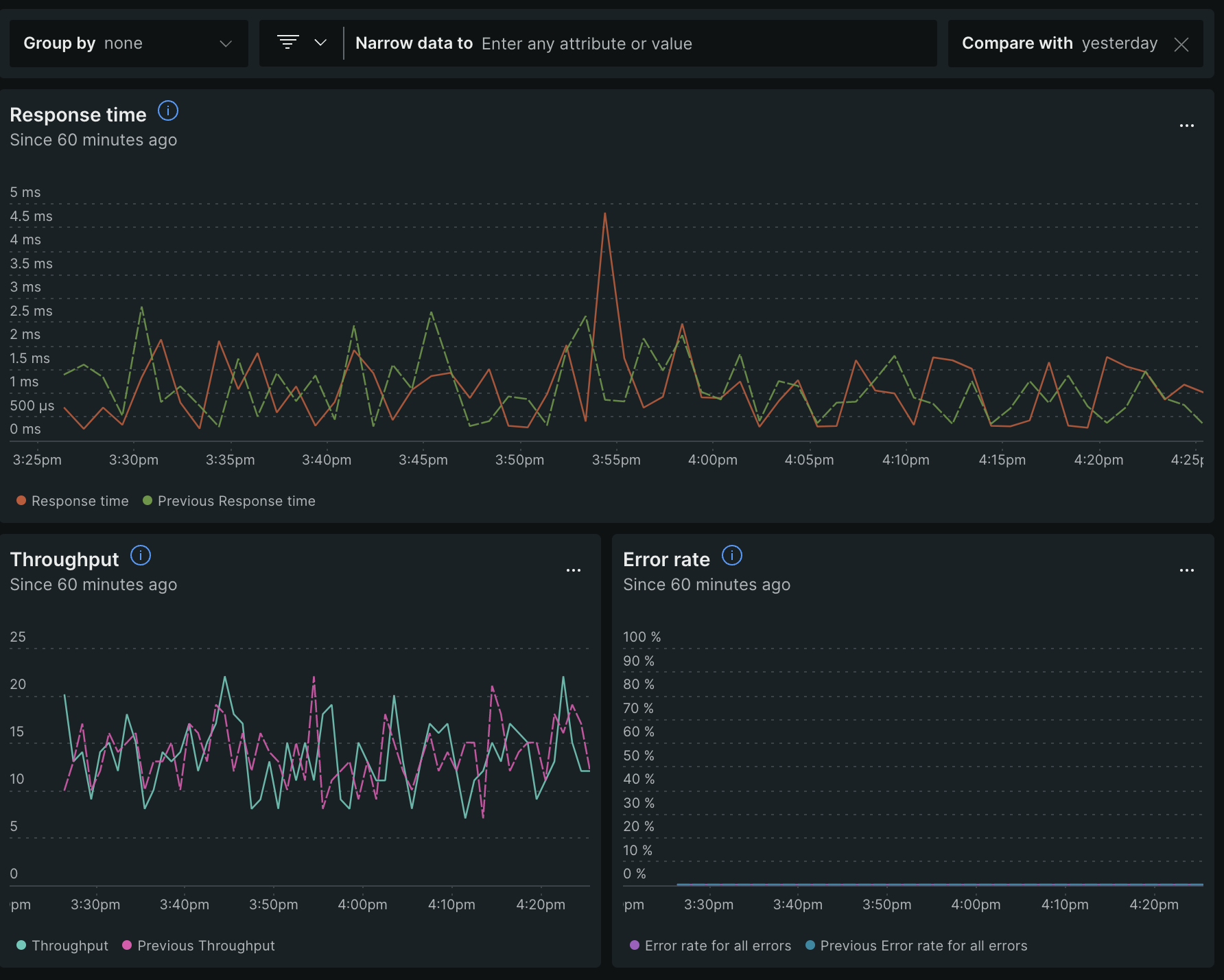Click the Response time chart title
This screenshot has height=980, width=1224.
click(x=78, y=115)
